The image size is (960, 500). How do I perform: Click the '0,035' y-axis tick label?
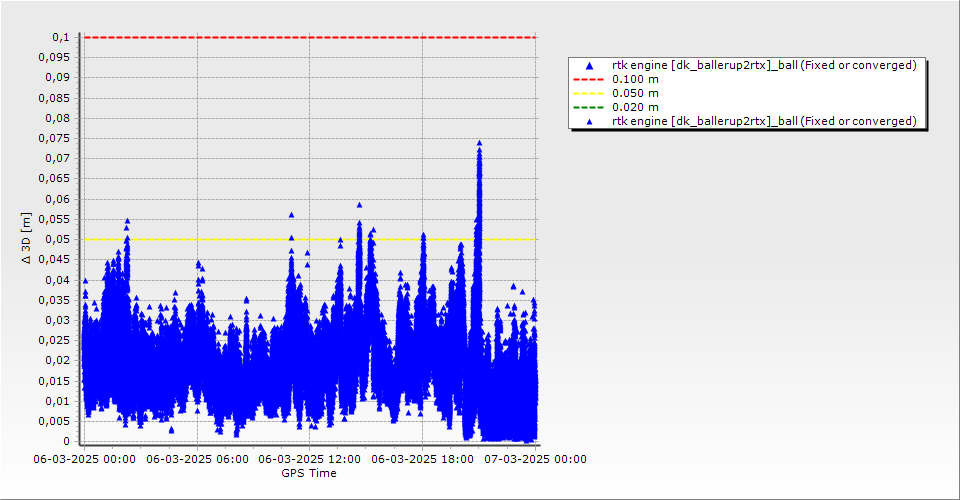[54, 300]
